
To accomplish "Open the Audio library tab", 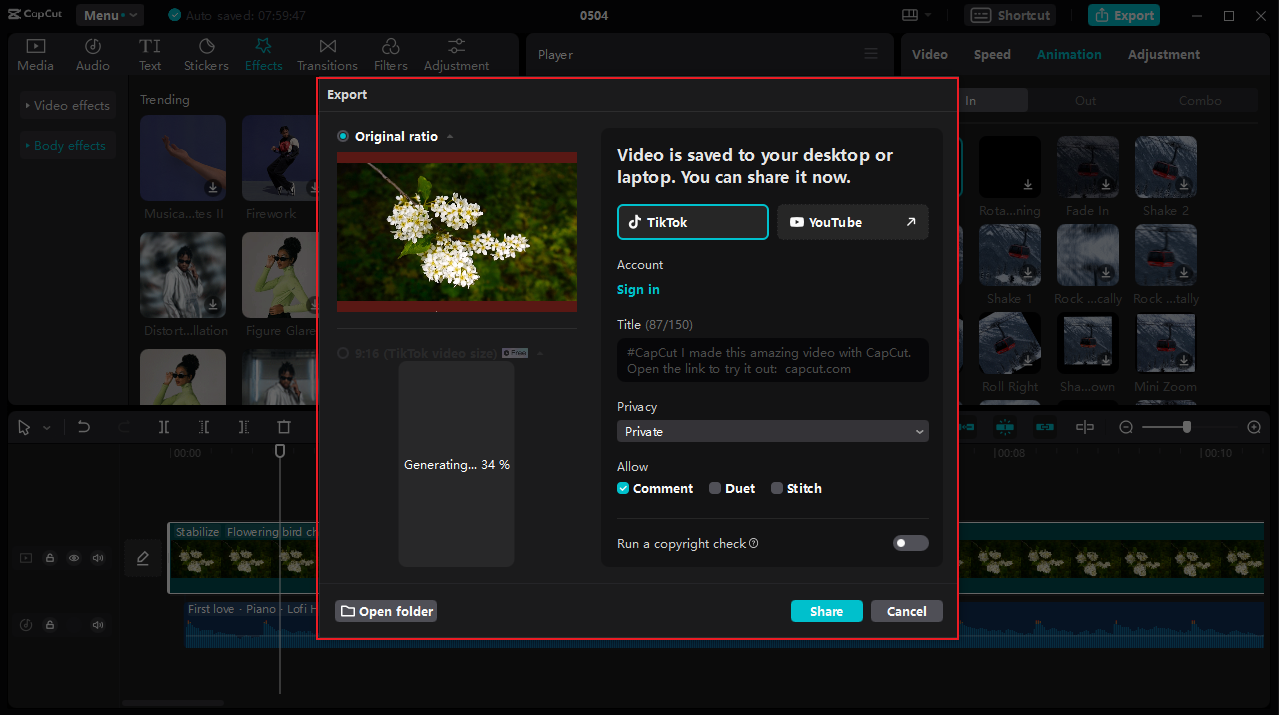I will tap(93, 55).
